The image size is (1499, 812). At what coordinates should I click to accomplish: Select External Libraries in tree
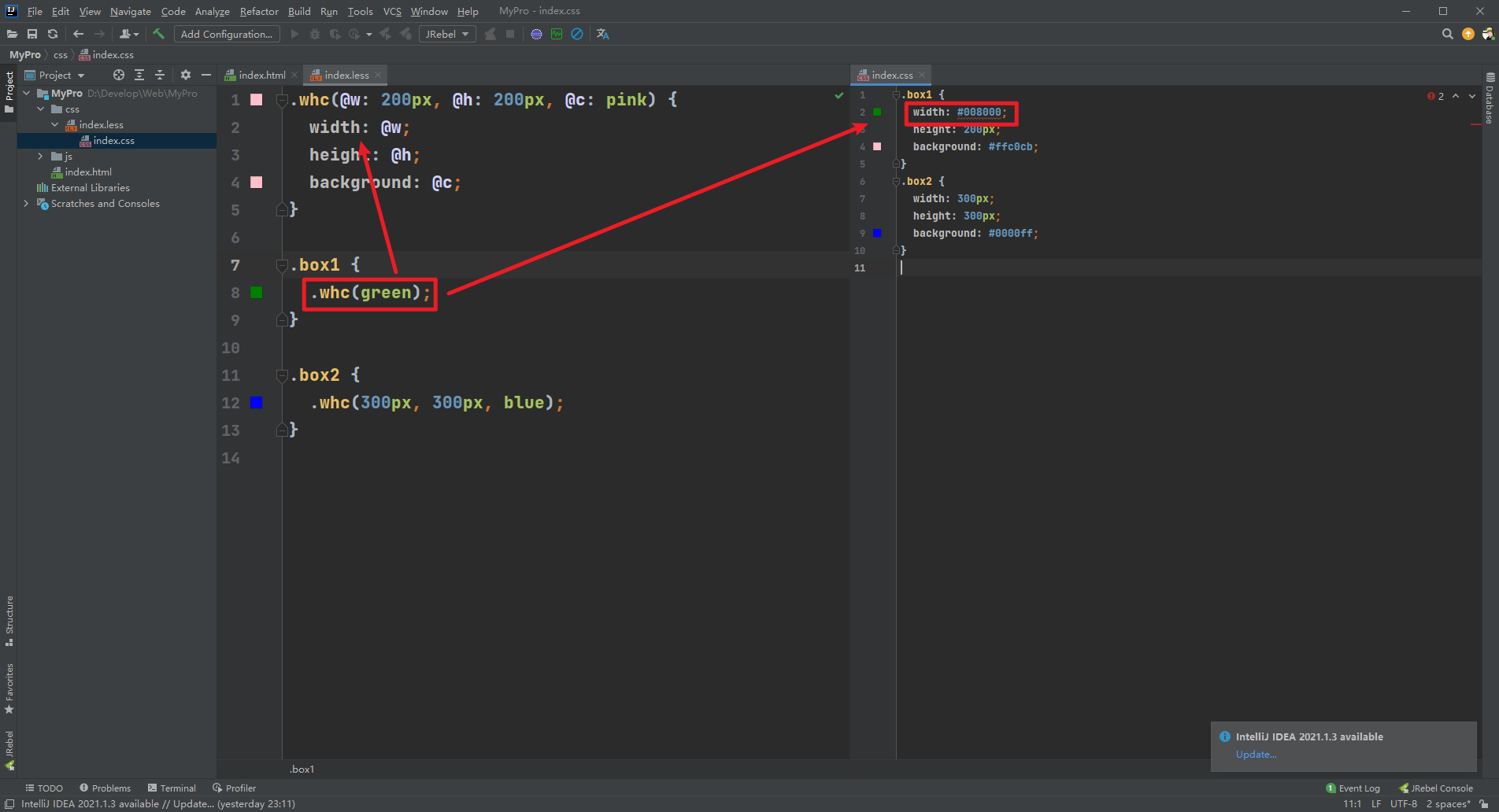(x=90, y=187)
